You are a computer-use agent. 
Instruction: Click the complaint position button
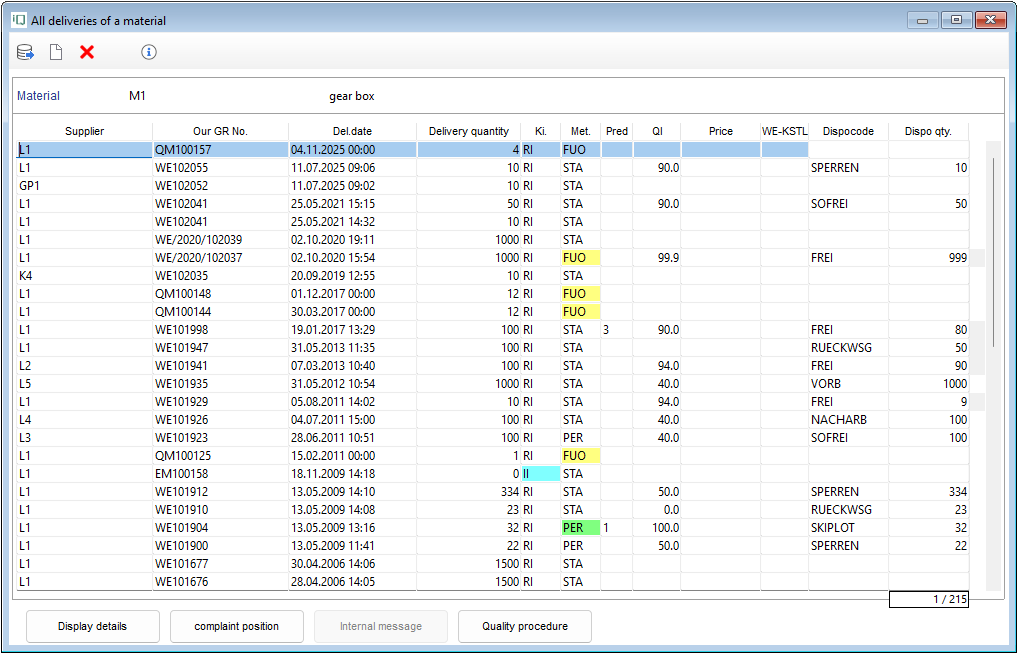(236, 626)
